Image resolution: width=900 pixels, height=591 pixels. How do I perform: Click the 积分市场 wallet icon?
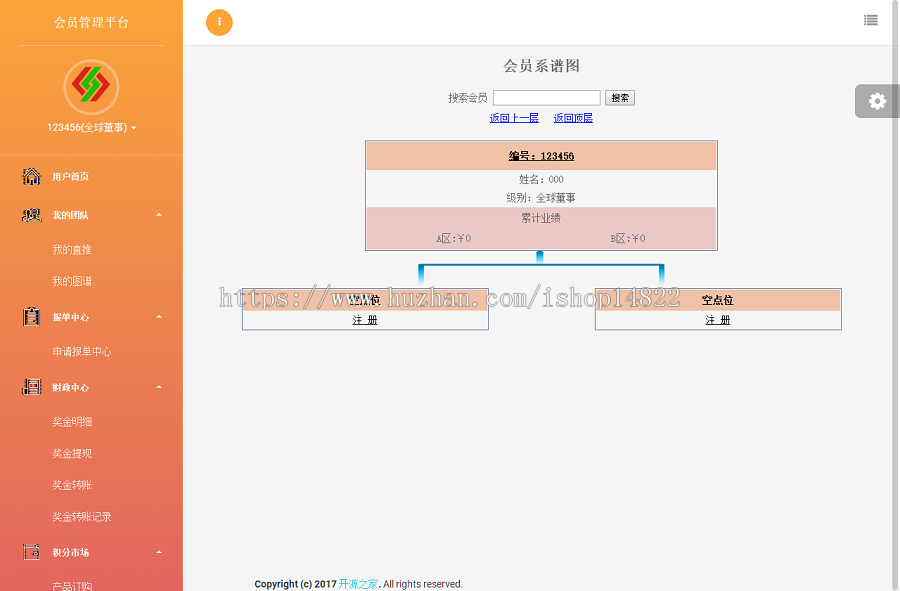32,552
